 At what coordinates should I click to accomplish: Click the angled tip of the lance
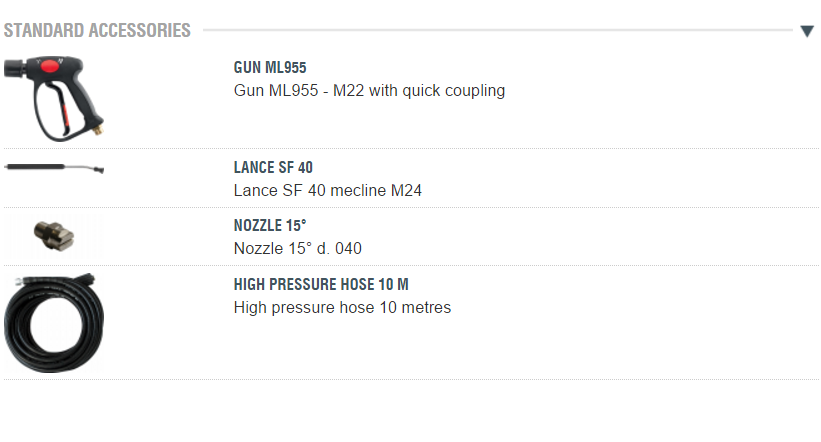coord(98,170)
